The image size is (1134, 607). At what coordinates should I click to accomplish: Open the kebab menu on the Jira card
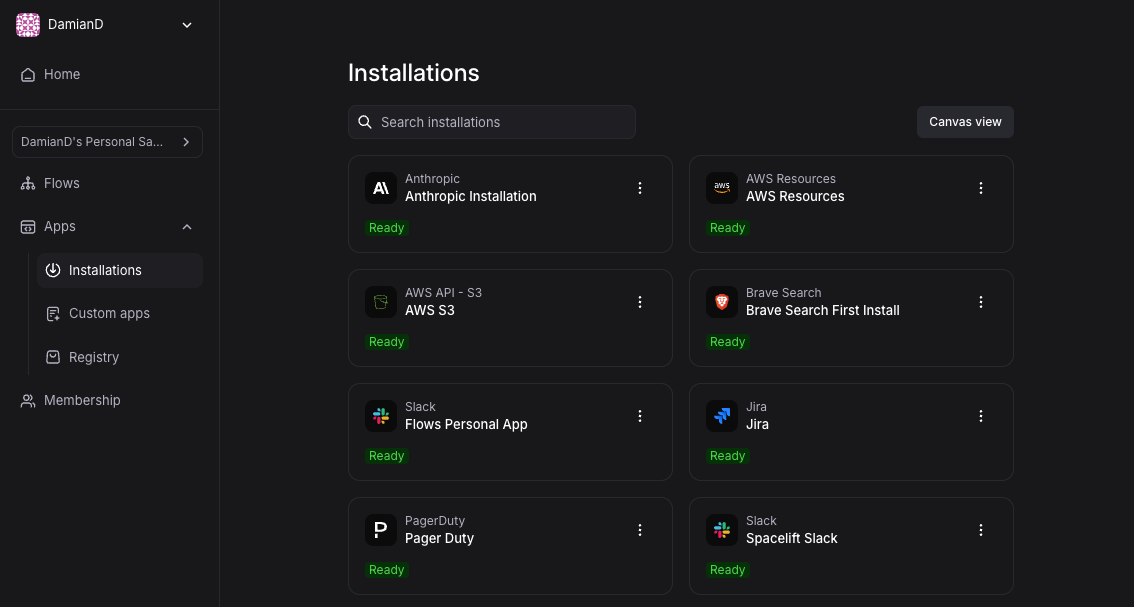(981, 416)
